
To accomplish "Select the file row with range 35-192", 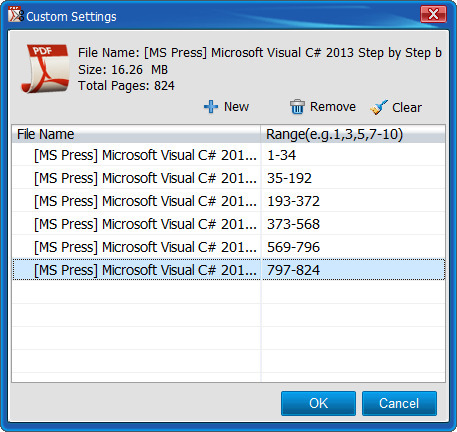I will pos(229,178).
